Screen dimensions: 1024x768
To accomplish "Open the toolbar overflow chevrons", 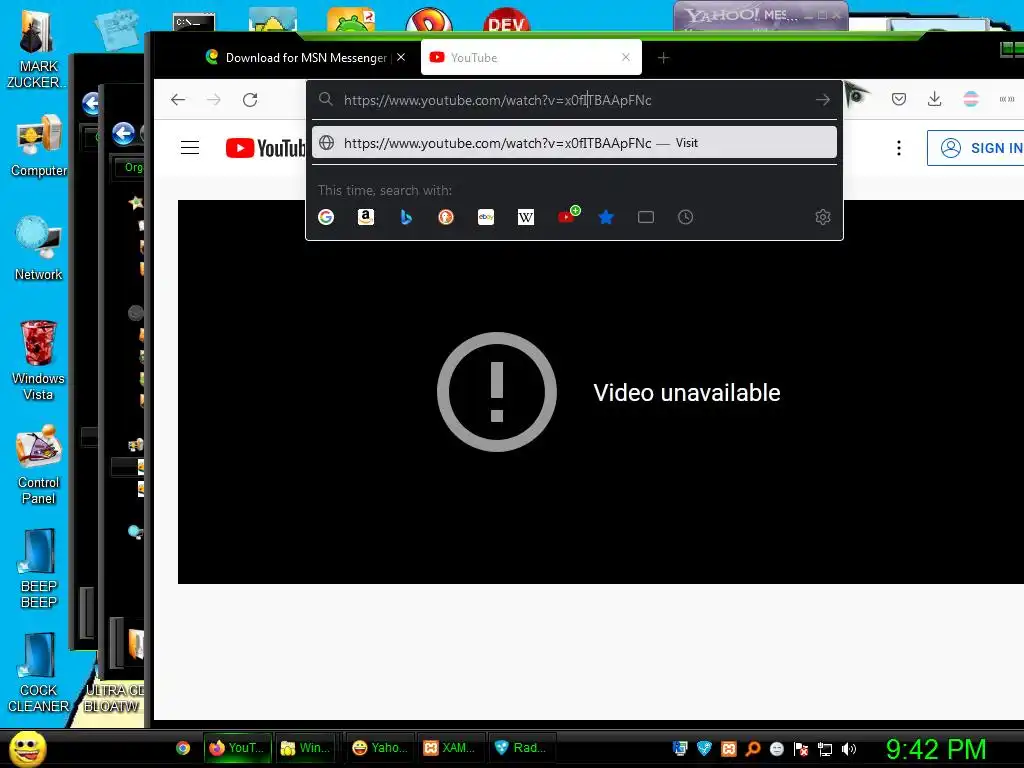I will pyautogui.click(x=1006, y=99).
